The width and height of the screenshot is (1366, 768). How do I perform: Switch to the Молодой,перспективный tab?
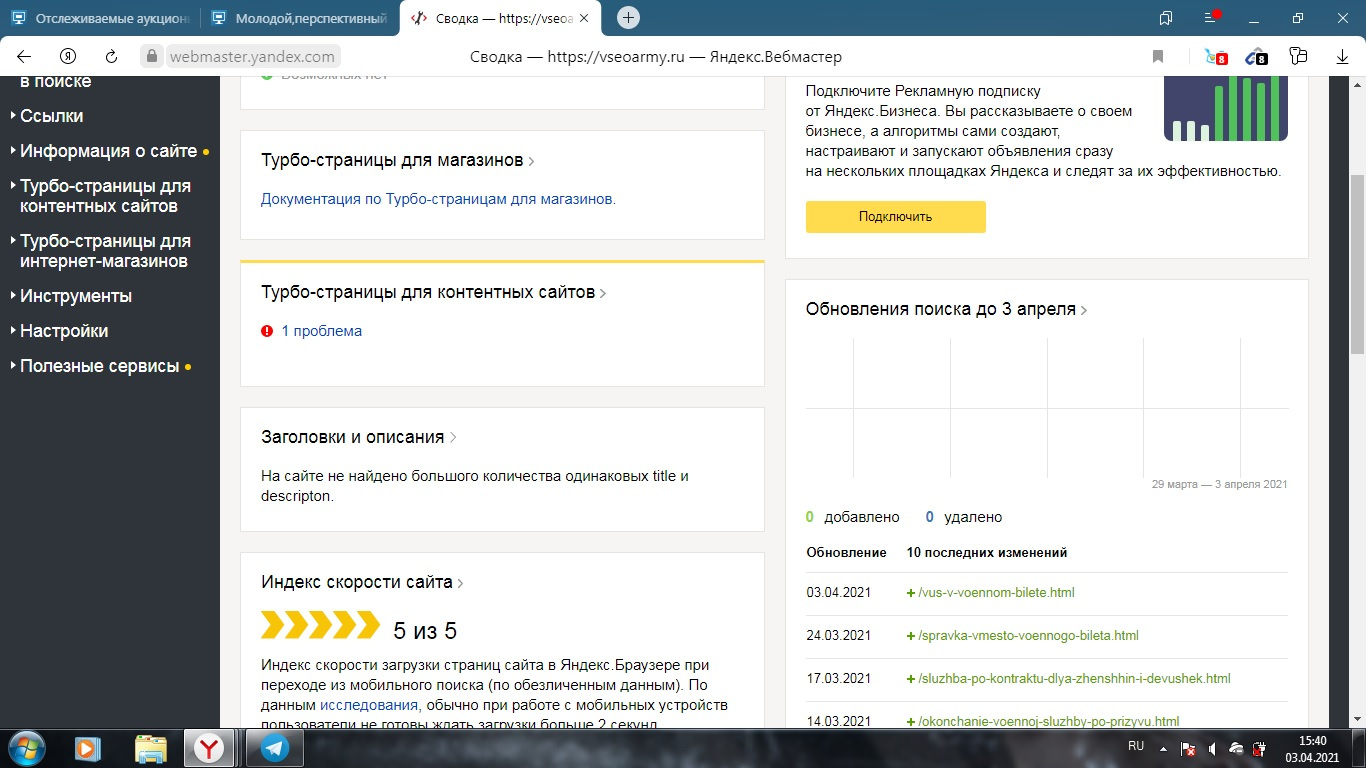300,18
